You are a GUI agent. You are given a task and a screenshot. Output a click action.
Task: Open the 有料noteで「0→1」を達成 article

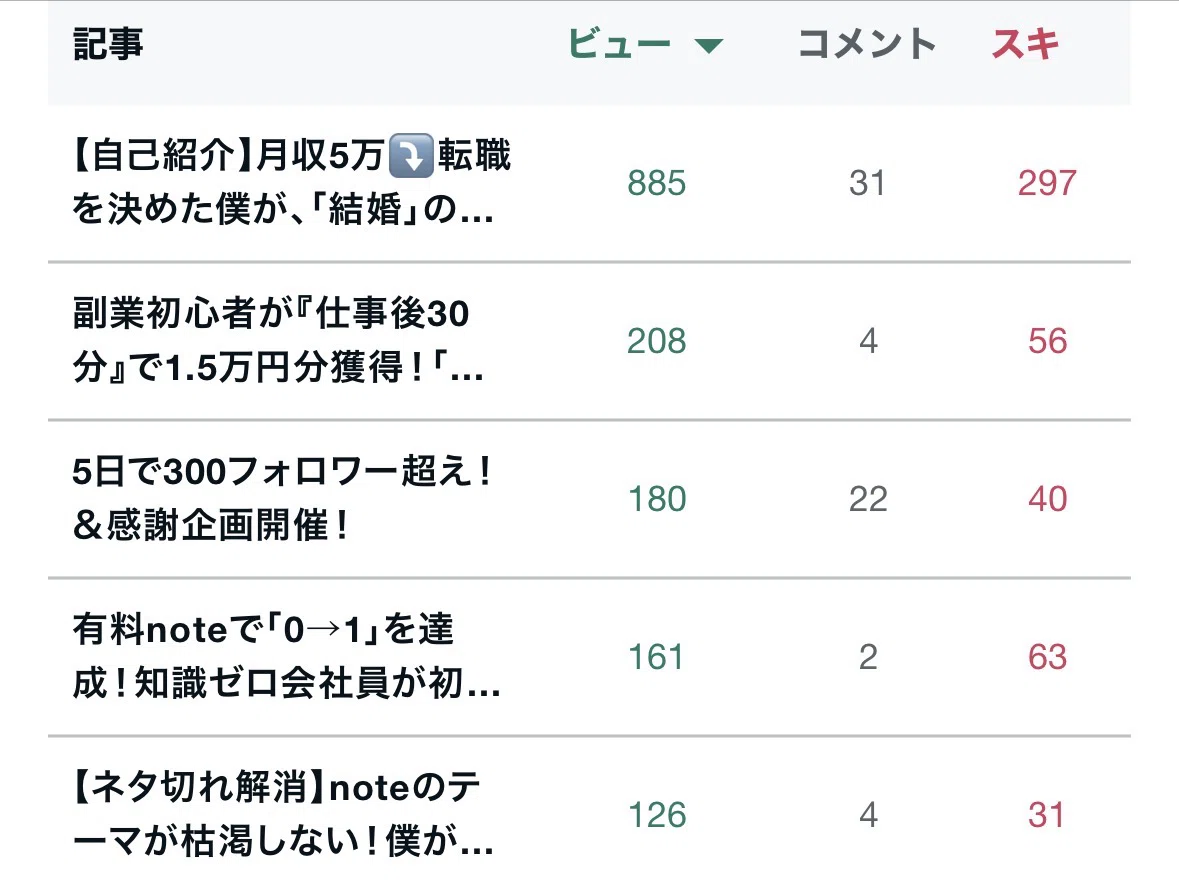pyautogui.click(x=286, y=656)
